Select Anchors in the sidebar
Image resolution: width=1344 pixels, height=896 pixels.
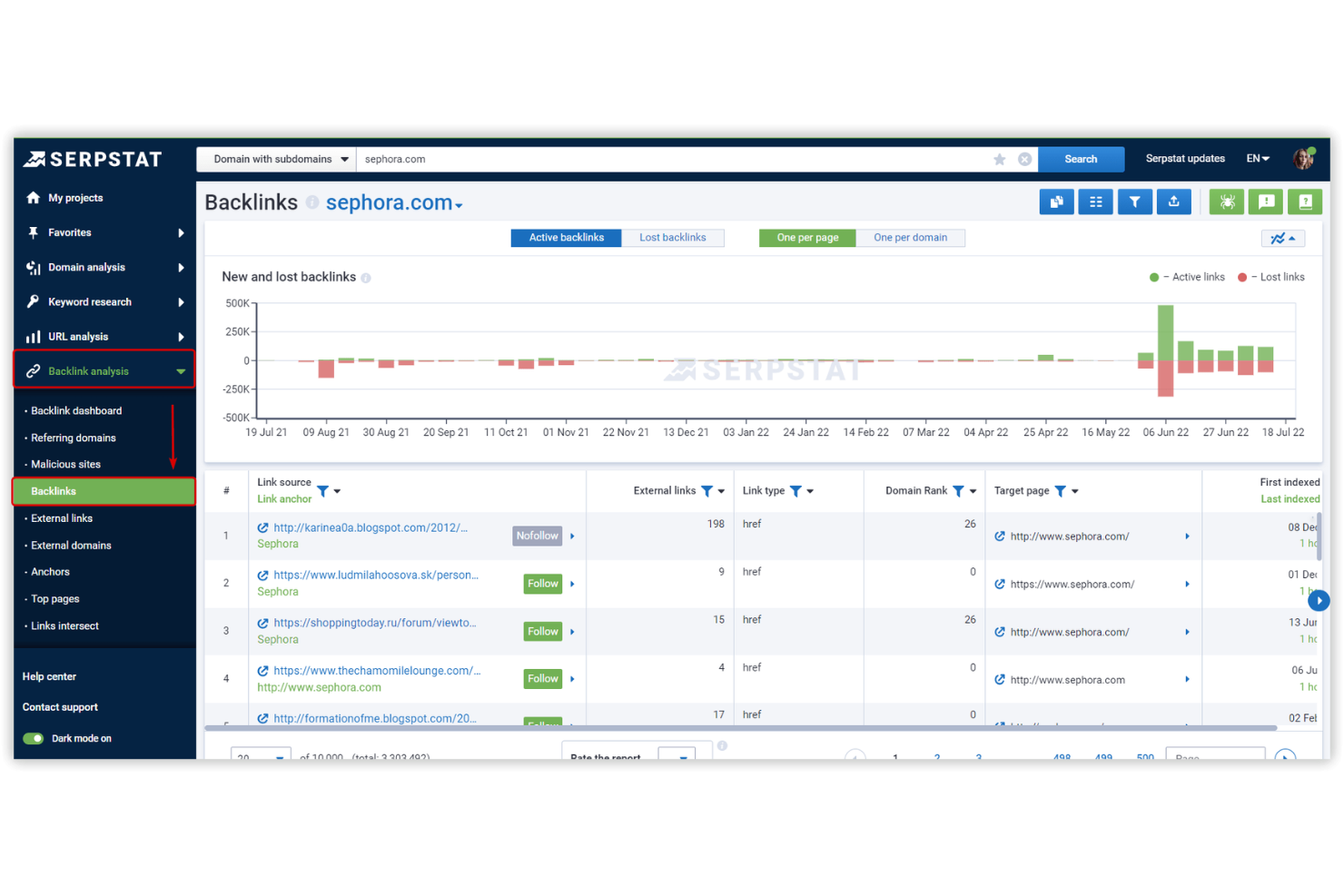pyautogui.click(x=50, y=571)
